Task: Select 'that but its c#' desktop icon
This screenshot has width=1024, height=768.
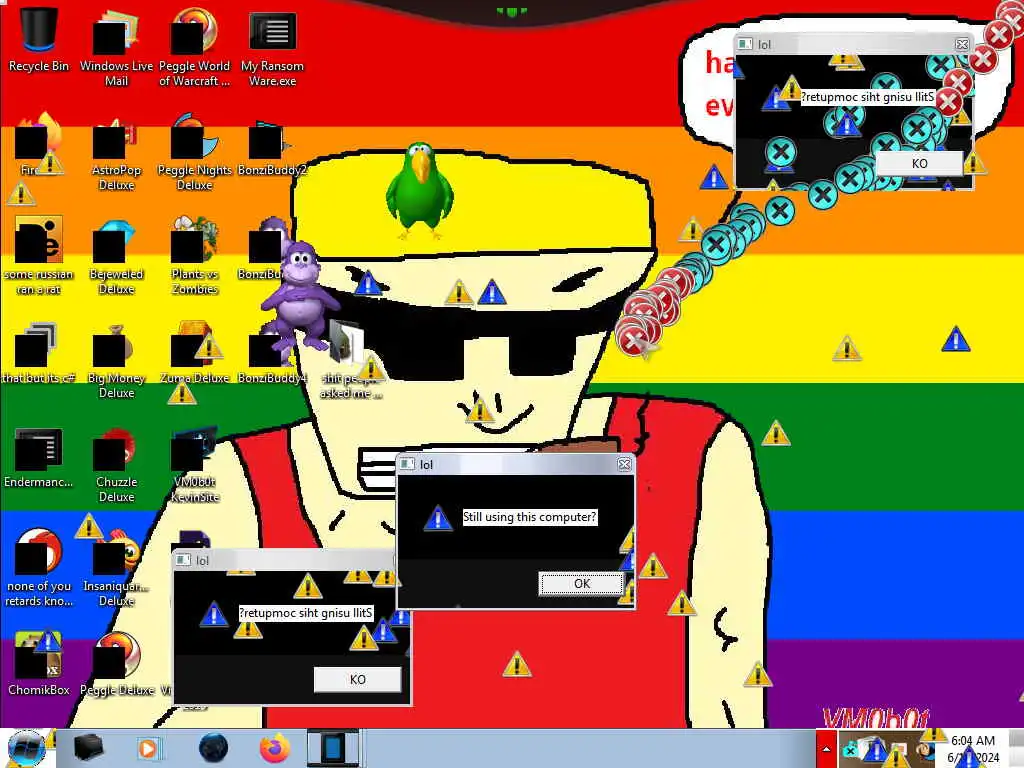Action: pyautogui.click(x=39, y=353)
